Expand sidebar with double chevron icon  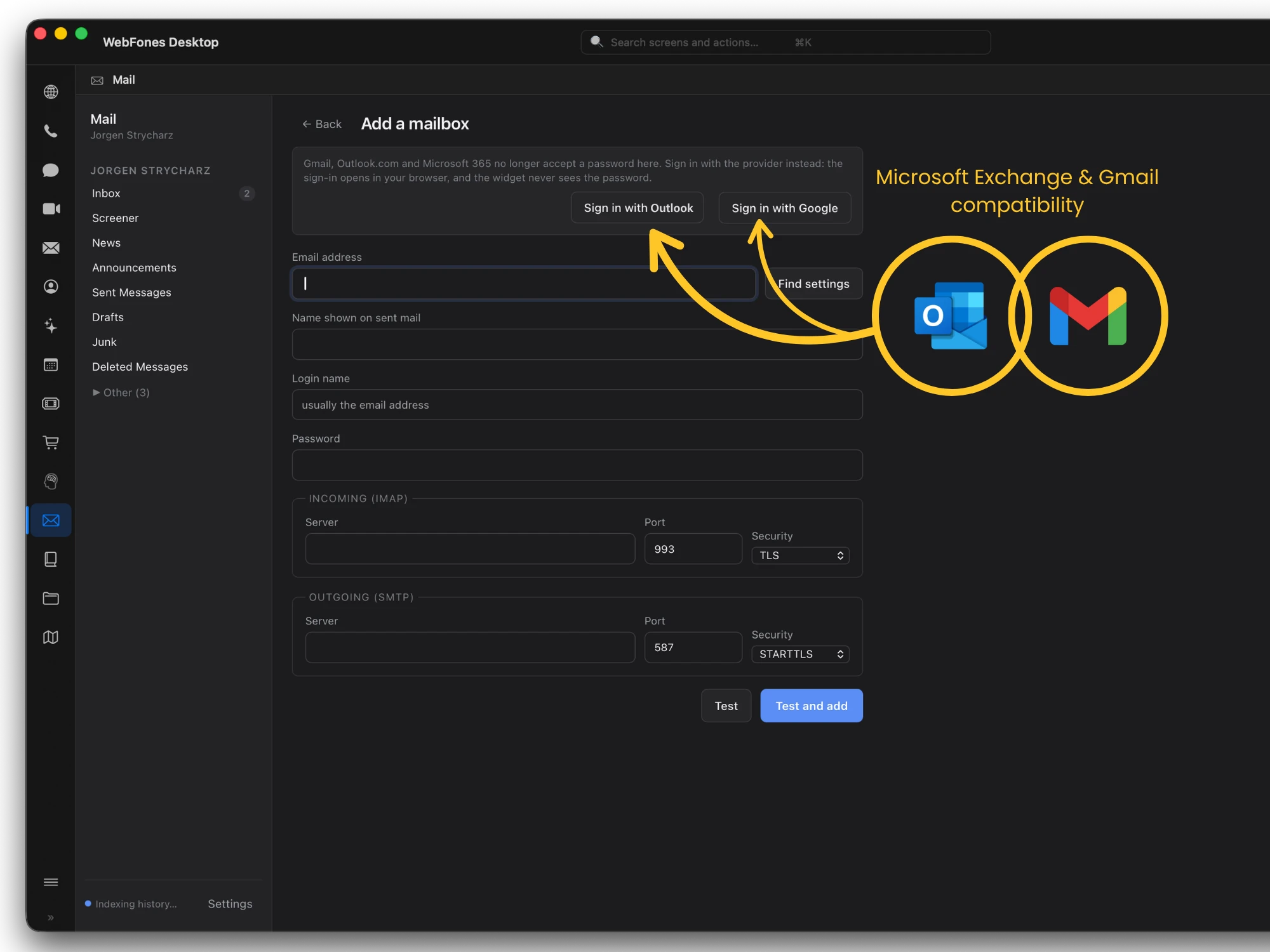(x=51, y=918)
